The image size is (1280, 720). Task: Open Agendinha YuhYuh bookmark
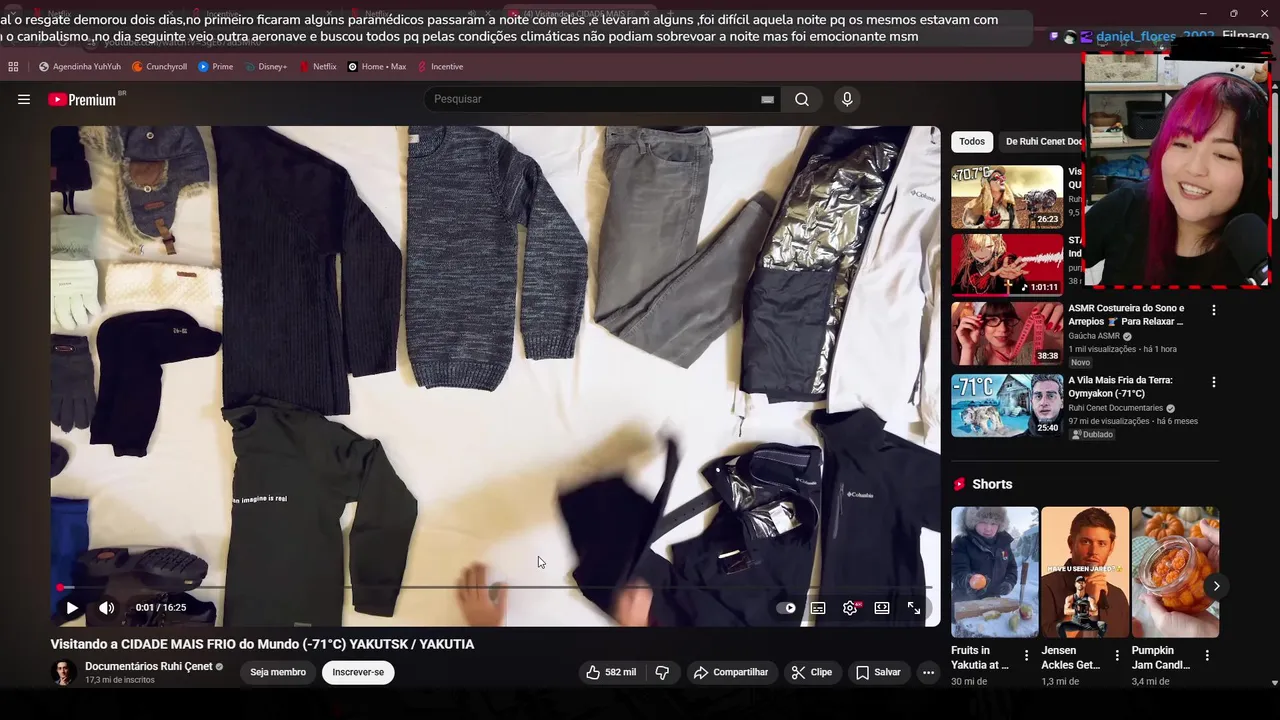point(79,67)
